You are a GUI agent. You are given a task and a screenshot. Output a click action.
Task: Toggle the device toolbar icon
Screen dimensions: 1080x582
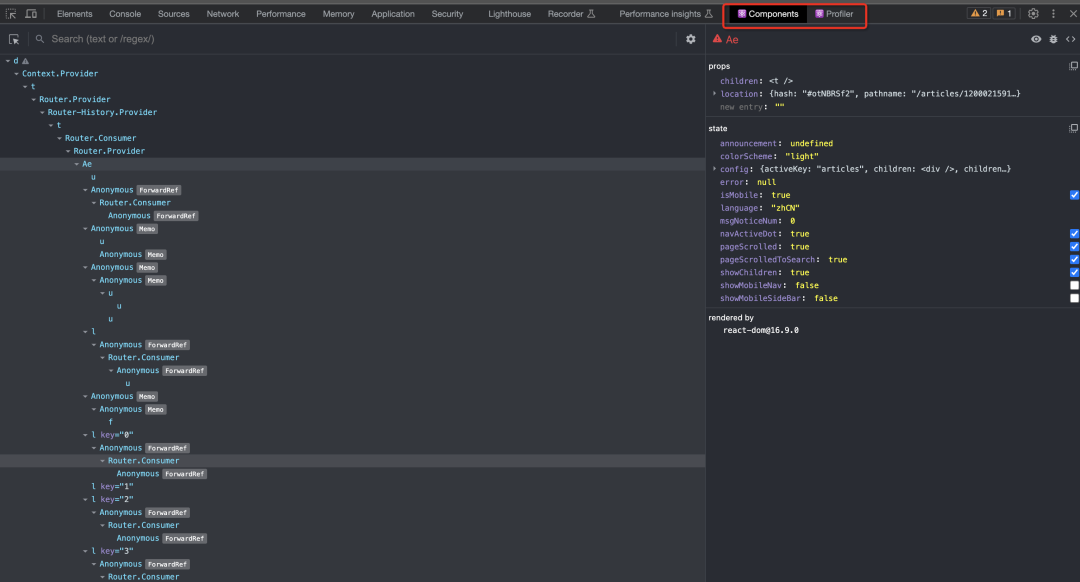31,14
